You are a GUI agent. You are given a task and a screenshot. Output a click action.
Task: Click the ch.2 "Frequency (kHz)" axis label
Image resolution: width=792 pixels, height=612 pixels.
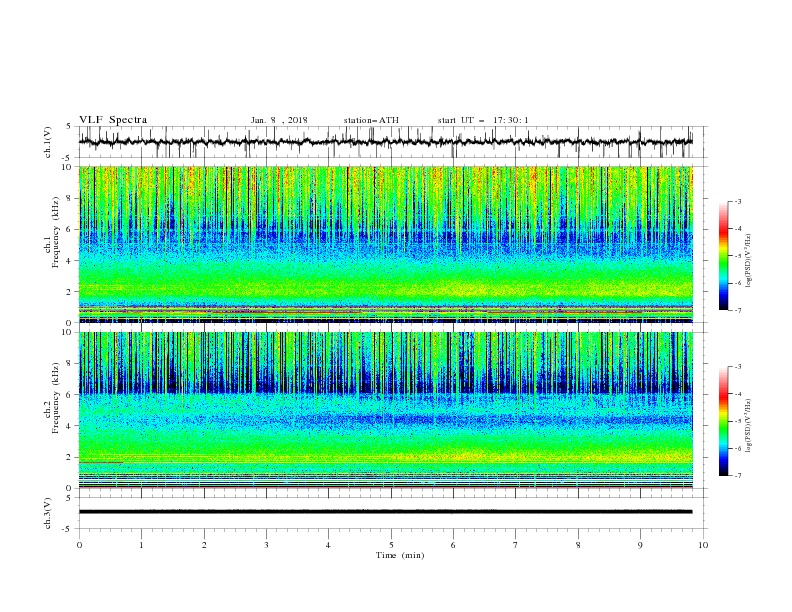(56, 398)
